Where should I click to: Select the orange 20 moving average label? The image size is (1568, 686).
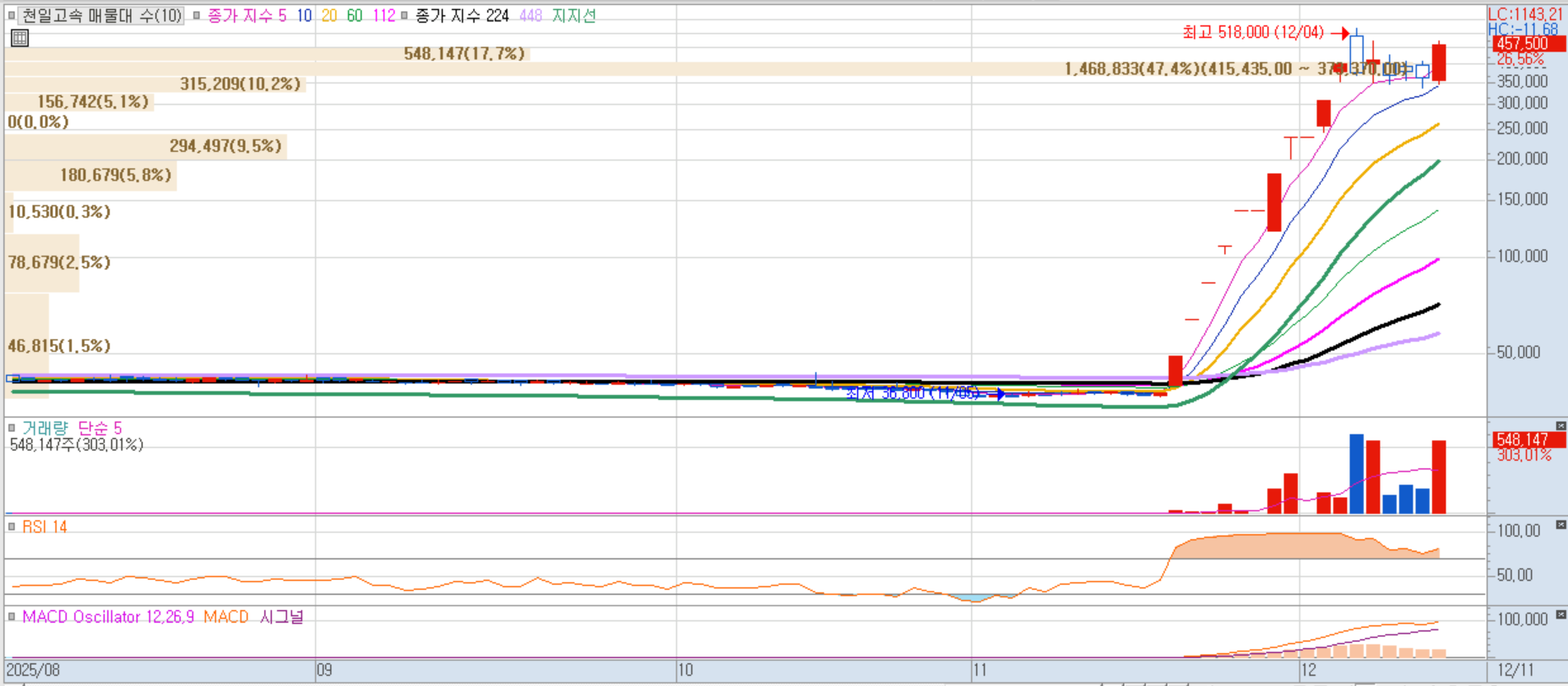[329, 15]
